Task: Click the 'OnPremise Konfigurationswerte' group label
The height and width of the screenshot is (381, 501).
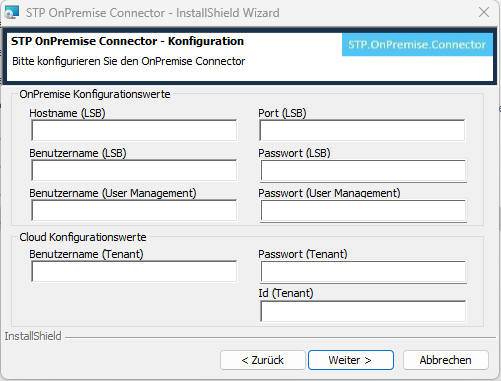Action: (x=95, y=94)
